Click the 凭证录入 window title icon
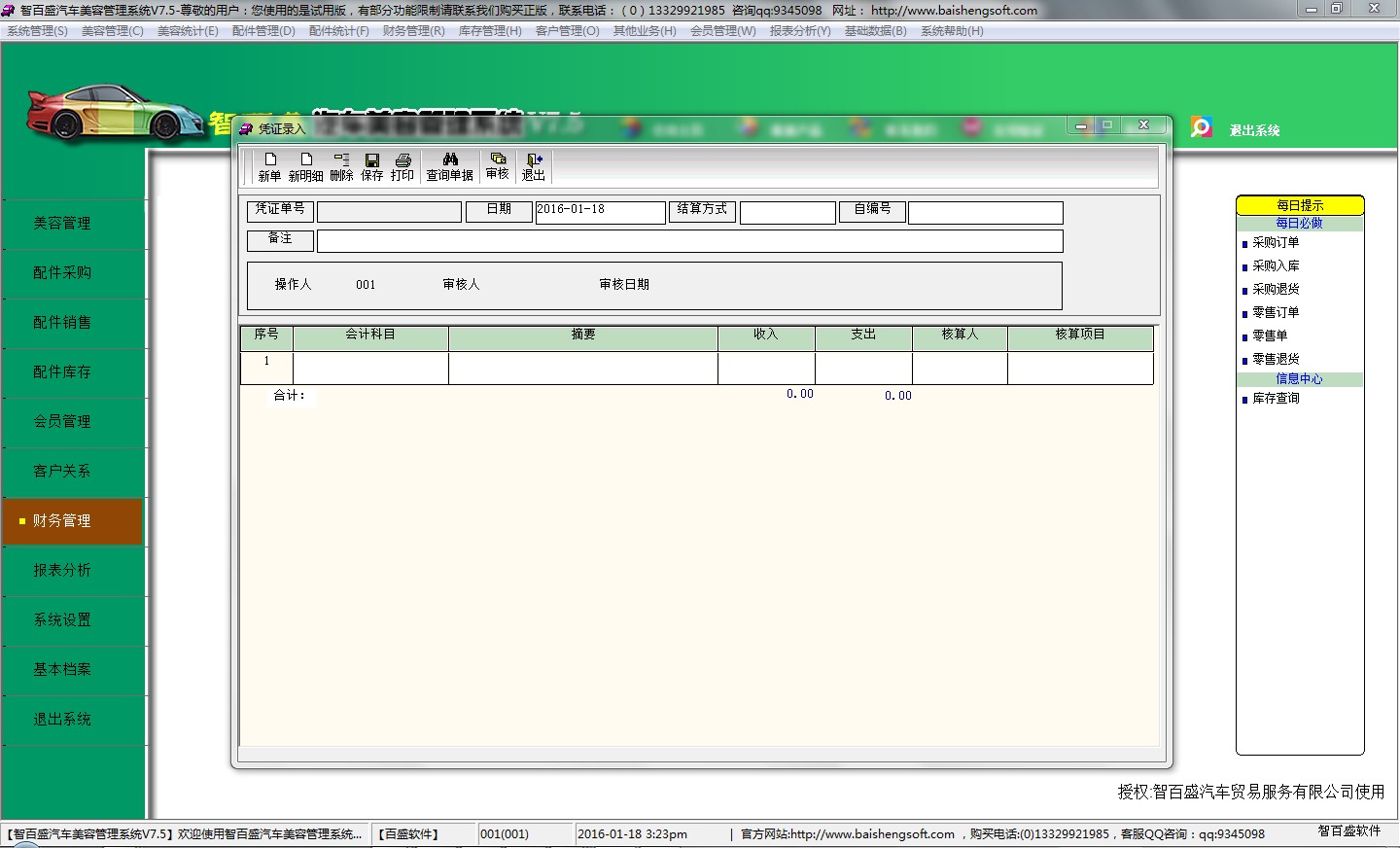Viewport: 1400px width, 848px height. (246, 128)
